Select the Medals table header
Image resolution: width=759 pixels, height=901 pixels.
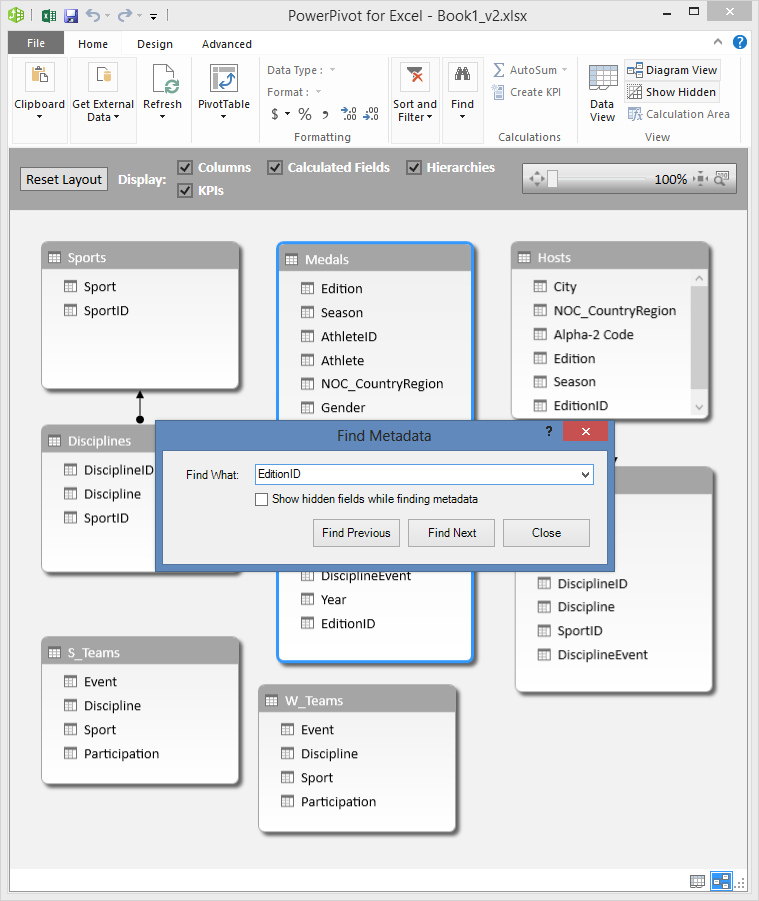tap(375, 259)
